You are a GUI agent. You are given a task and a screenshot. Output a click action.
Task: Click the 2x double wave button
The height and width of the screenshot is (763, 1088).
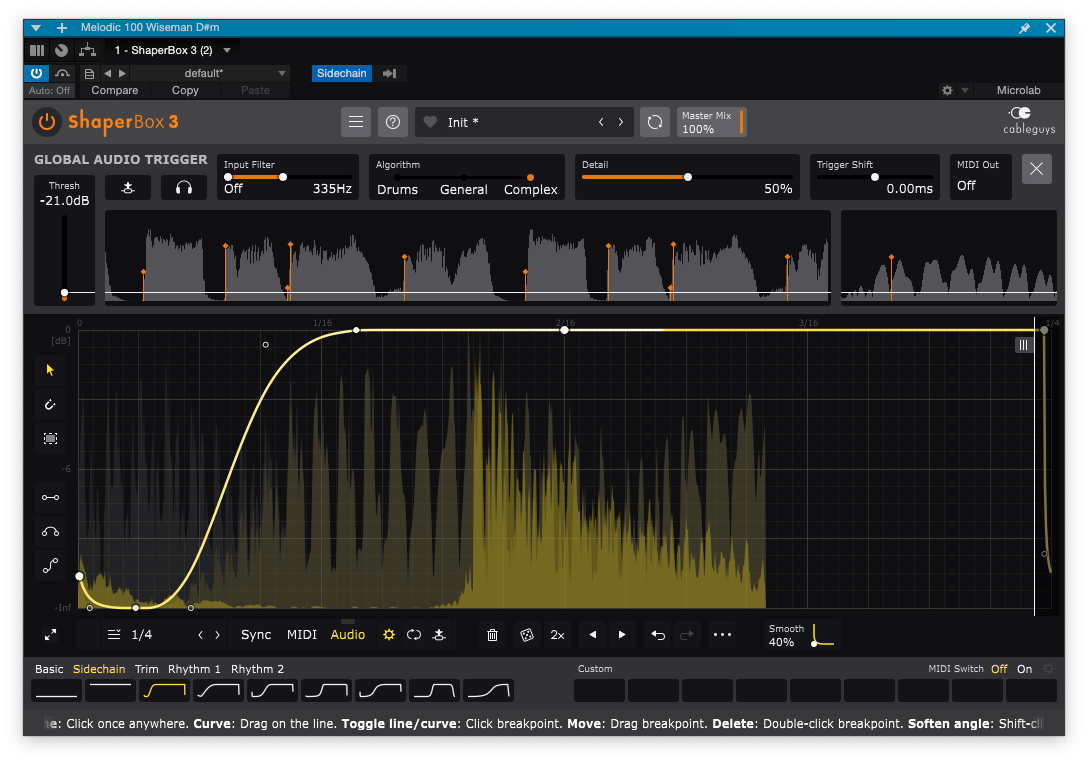point(557,635)
